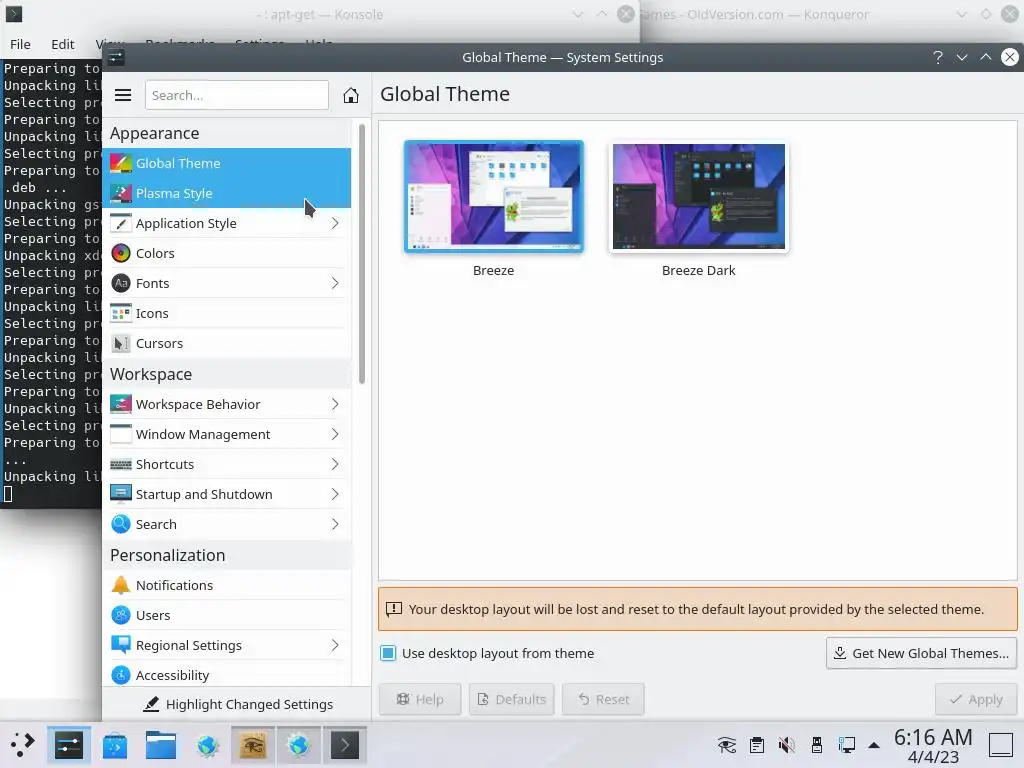Screen dimensions: 1024x768
Task: Open Discover software center from taskbar
Action: 115,744
